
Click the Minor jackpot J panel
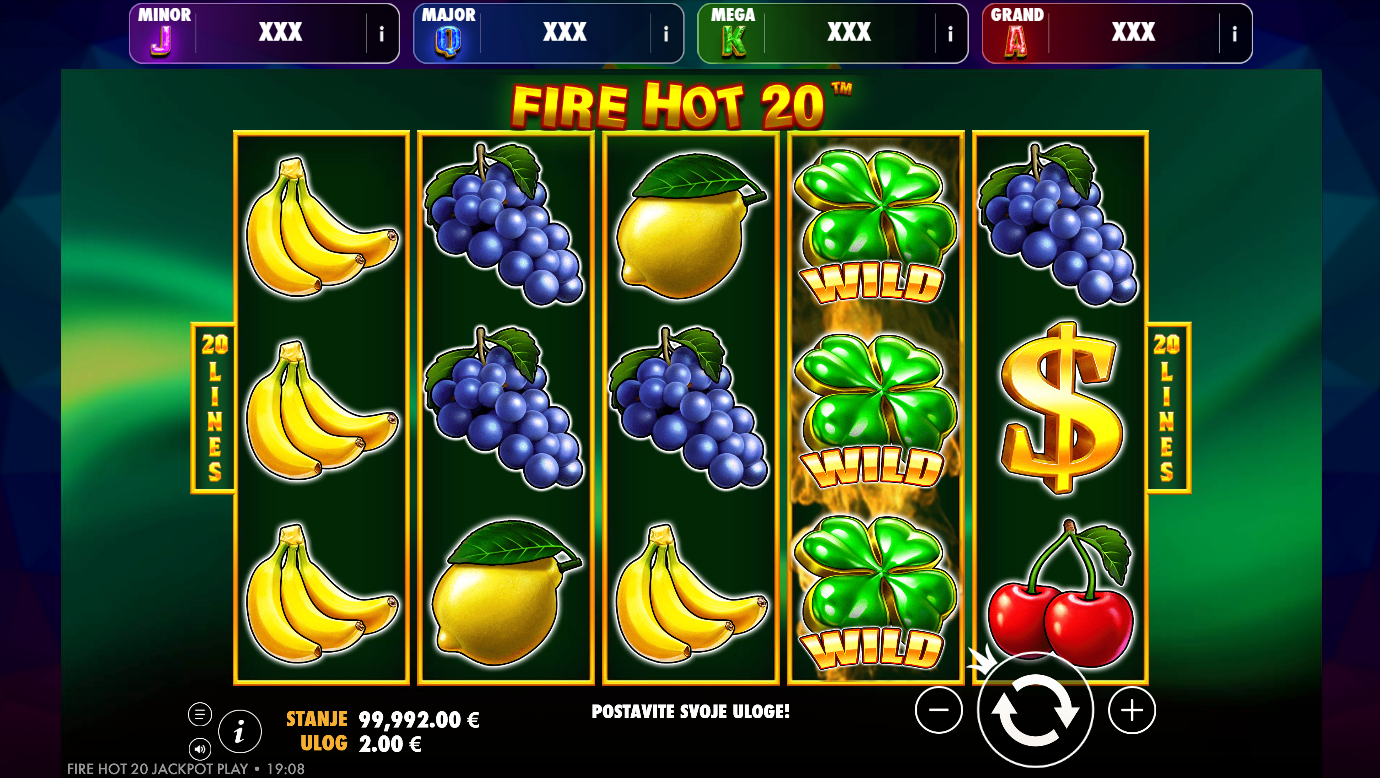[x=264, y=33]
